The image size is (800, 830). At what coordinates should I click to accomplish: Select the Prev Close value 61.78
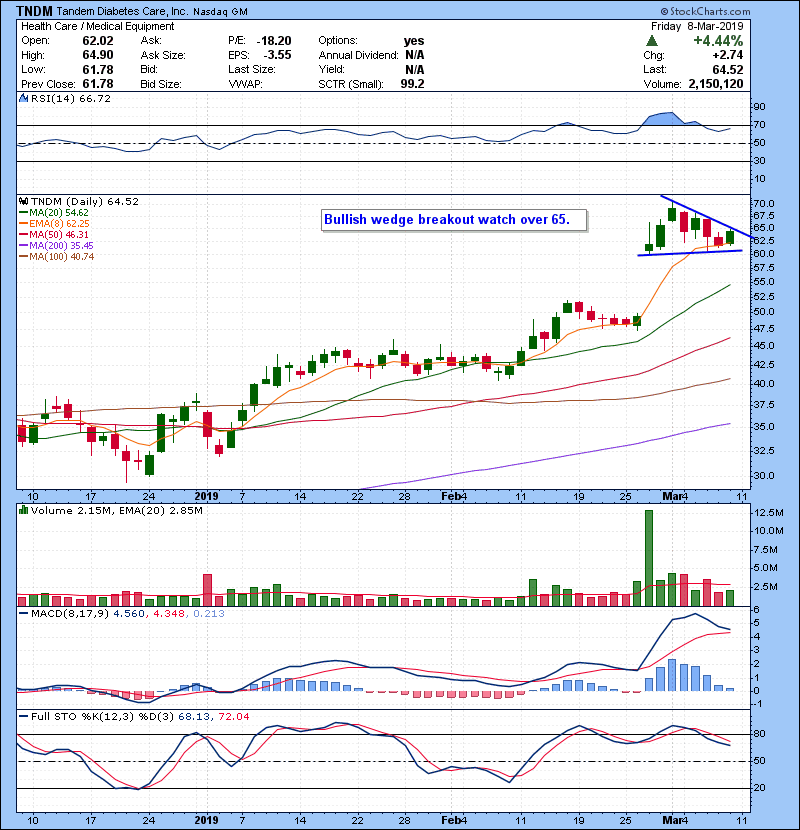click(98, 84)
